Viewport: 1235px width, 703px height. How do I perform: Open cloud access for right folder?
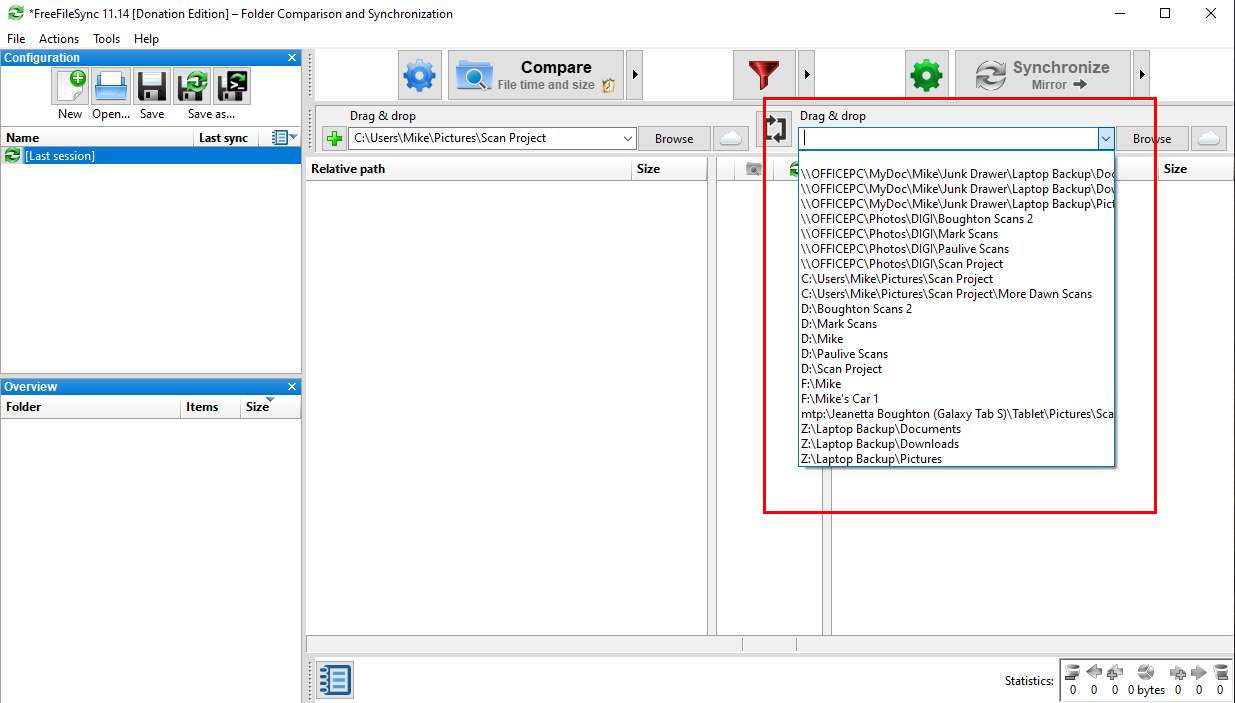(1209, 138)
